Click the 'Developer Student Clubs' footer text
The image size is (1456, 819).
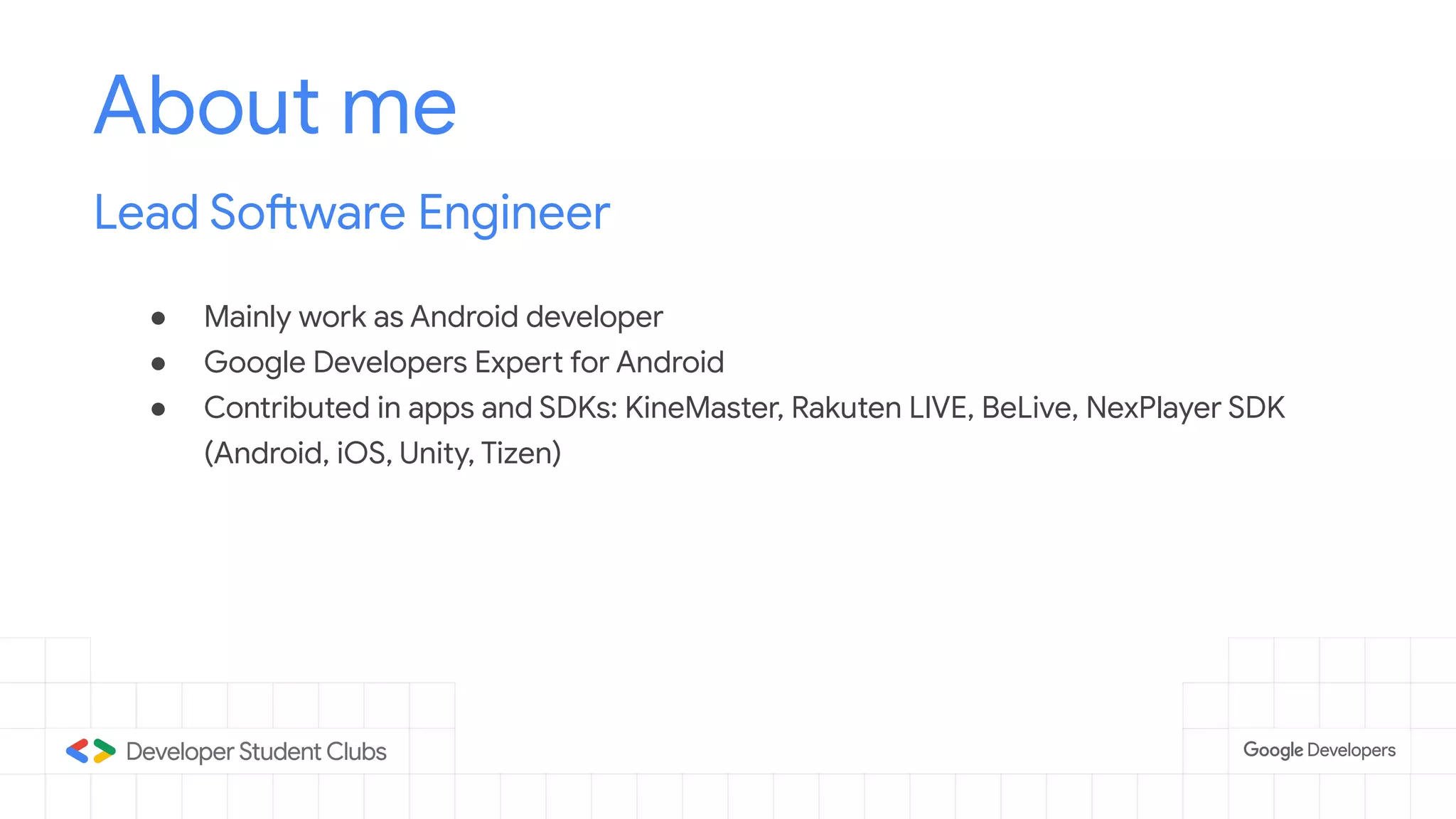256,751
